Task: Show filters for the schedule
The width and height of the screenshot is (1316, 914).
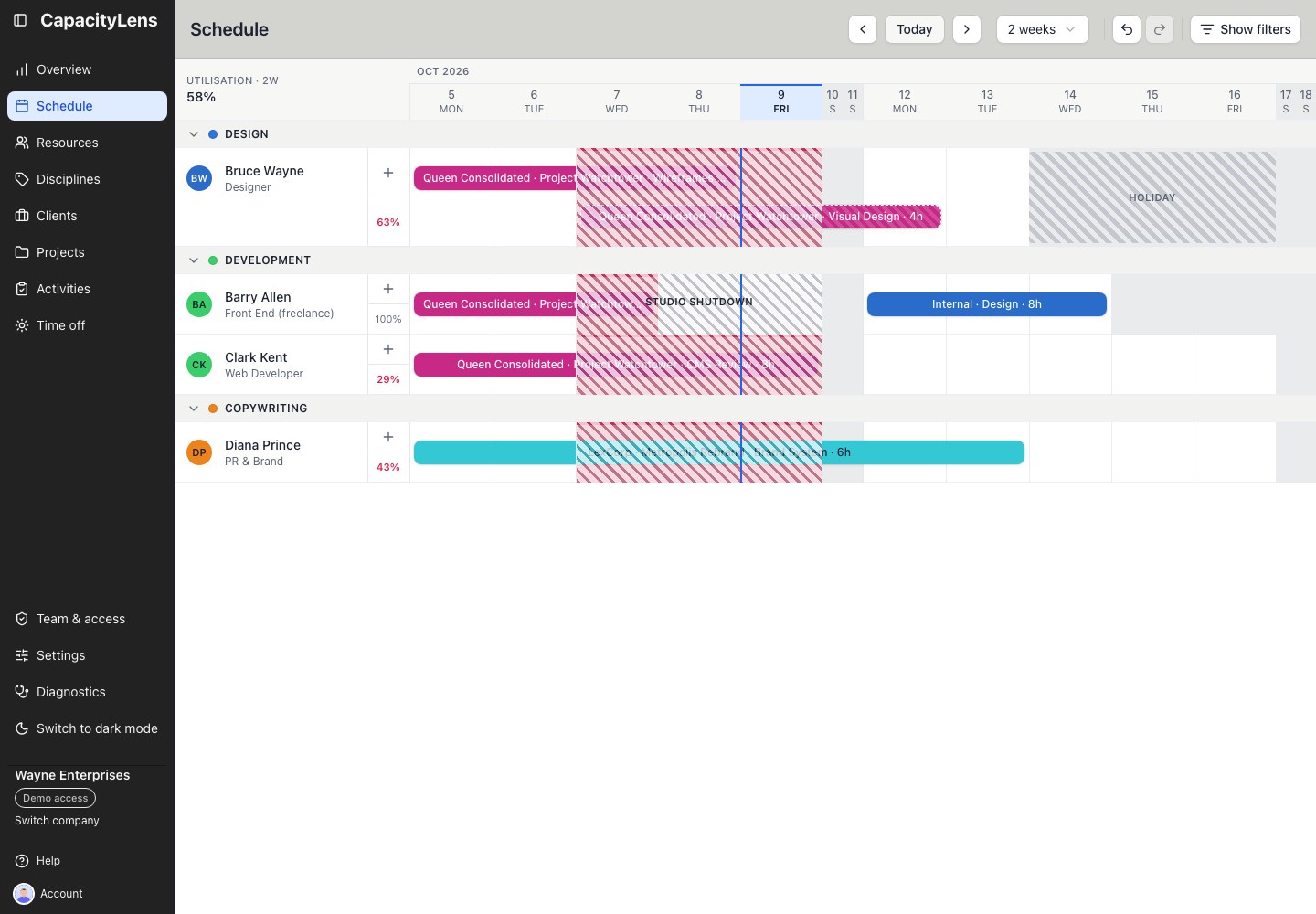Action: pos(1246,29)
